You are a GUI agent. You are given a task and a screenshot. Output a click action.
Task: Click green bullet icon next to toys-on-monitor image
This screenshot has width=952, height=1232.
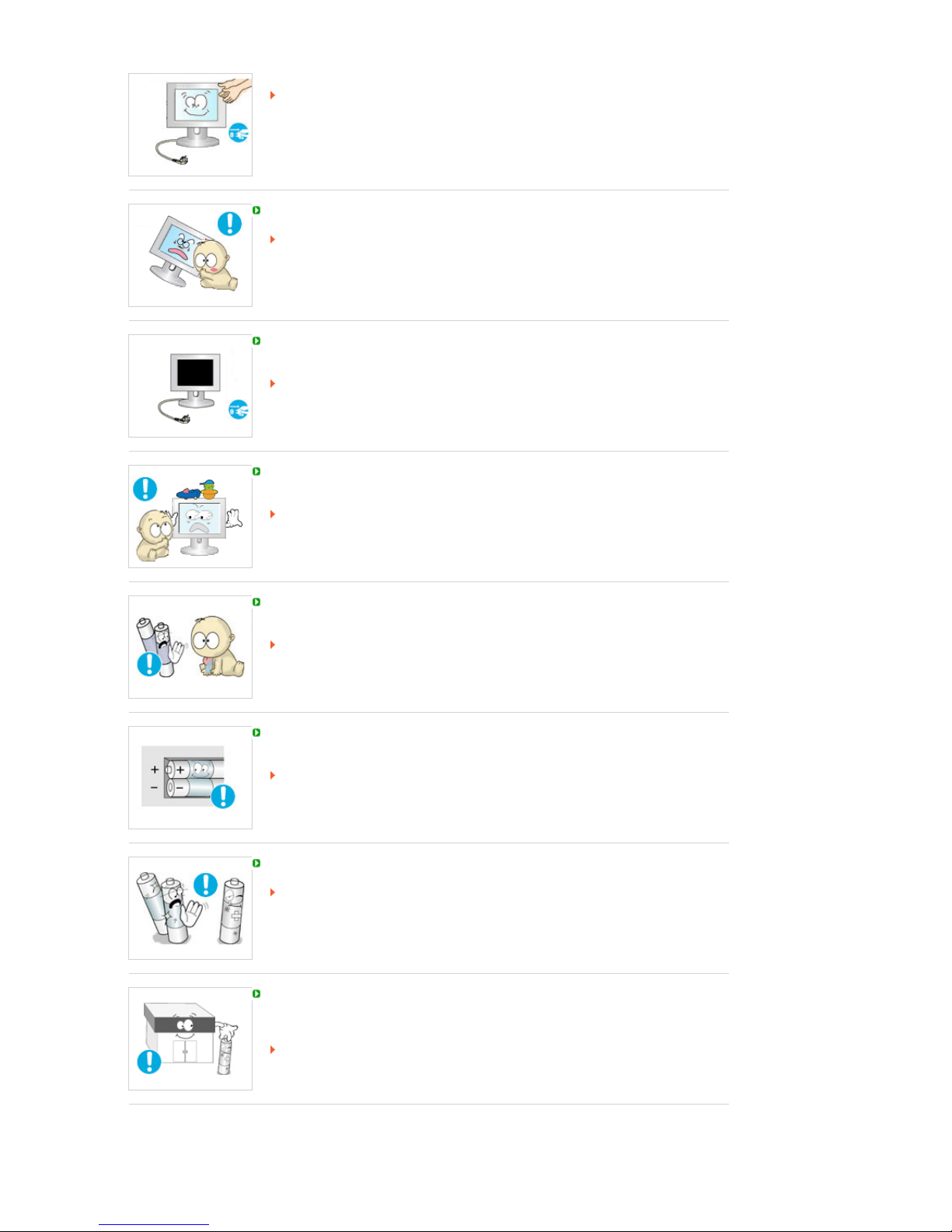[256, 471]
